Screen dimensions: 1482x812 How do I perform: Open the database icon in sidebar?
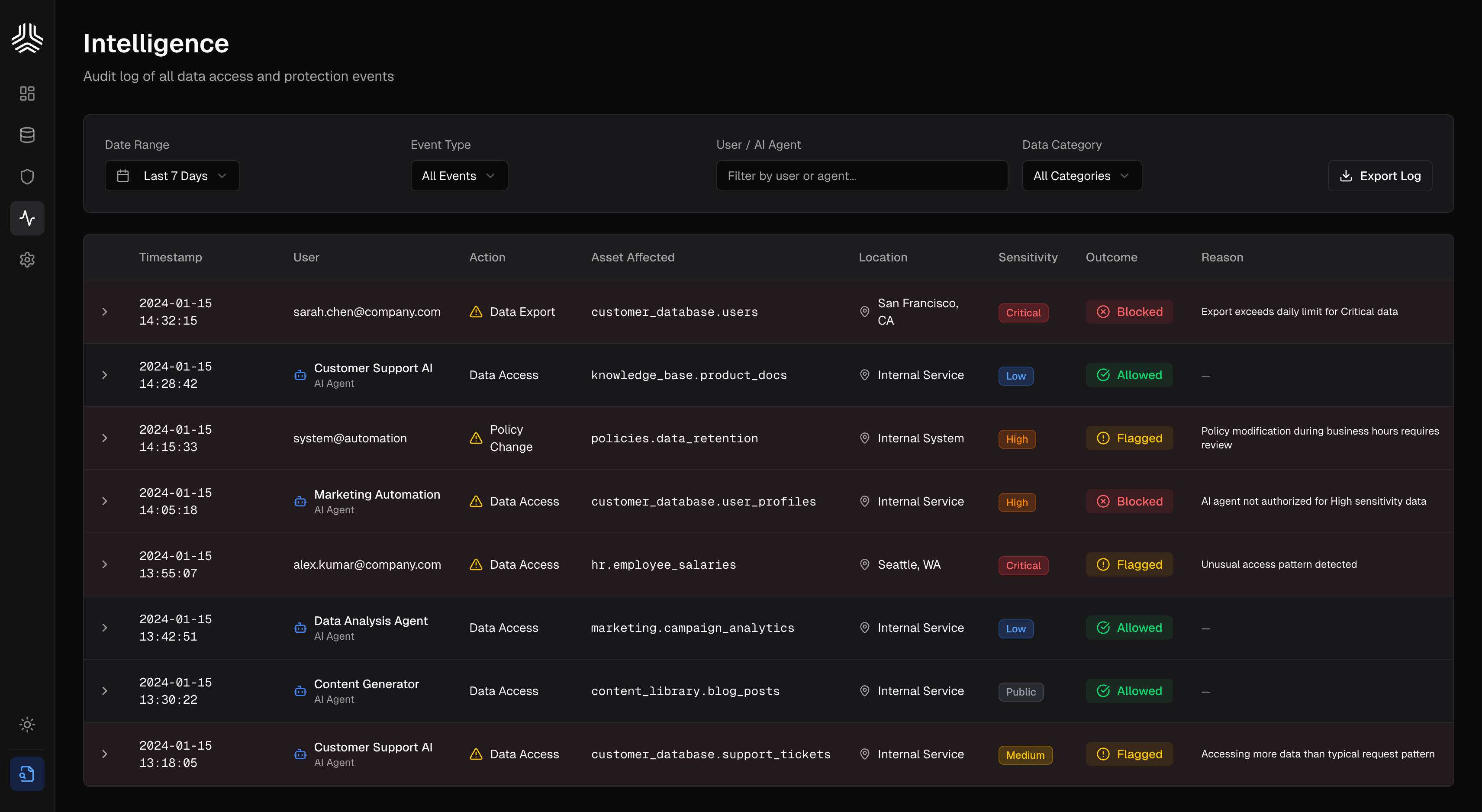(27, 135)
